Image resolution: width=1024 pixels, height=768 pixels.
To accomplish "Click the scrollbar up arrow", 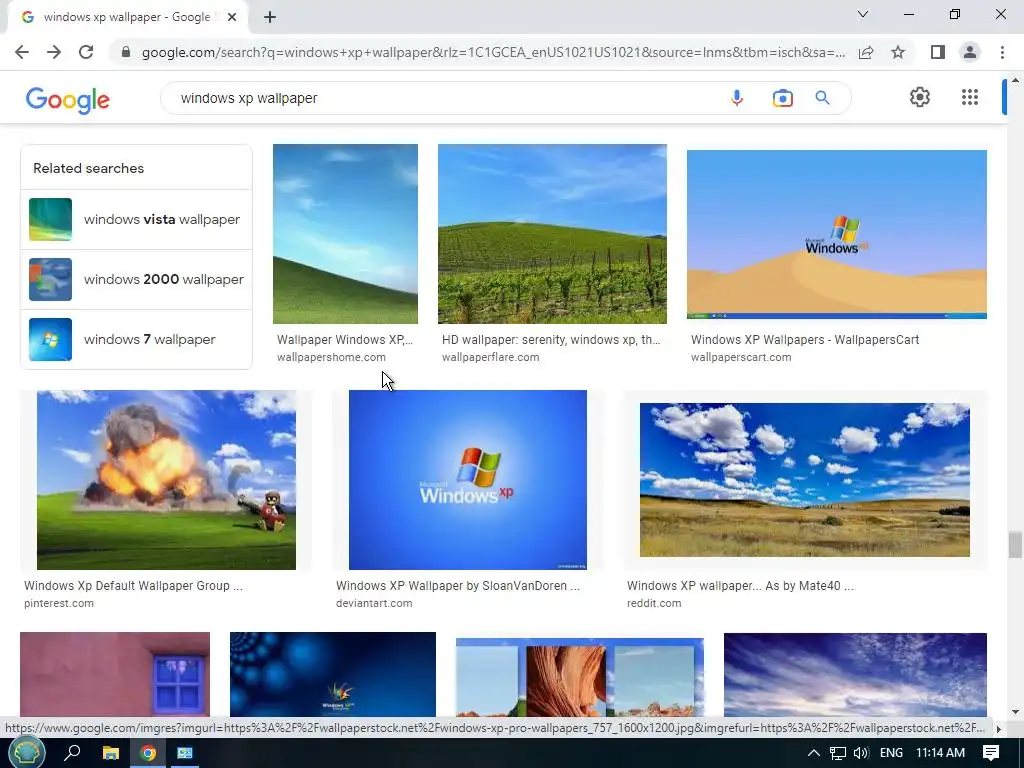I will (x=1015, y=80).
